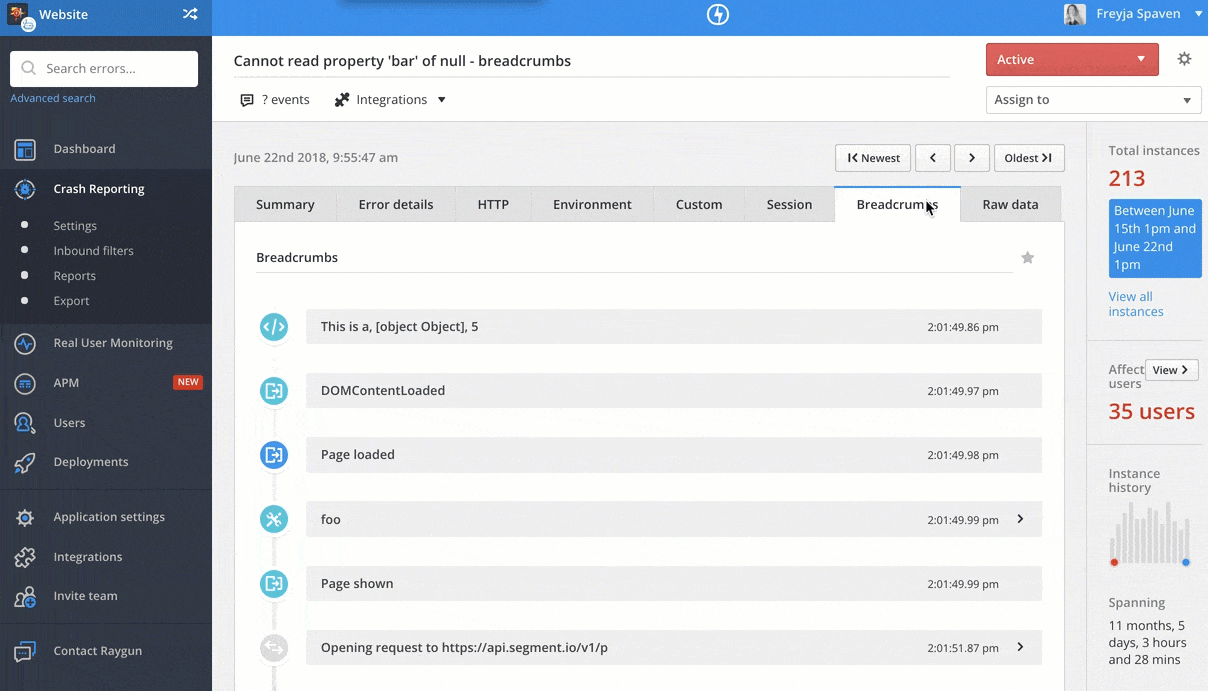Open the Assign to dropdown

[1093, 100]
